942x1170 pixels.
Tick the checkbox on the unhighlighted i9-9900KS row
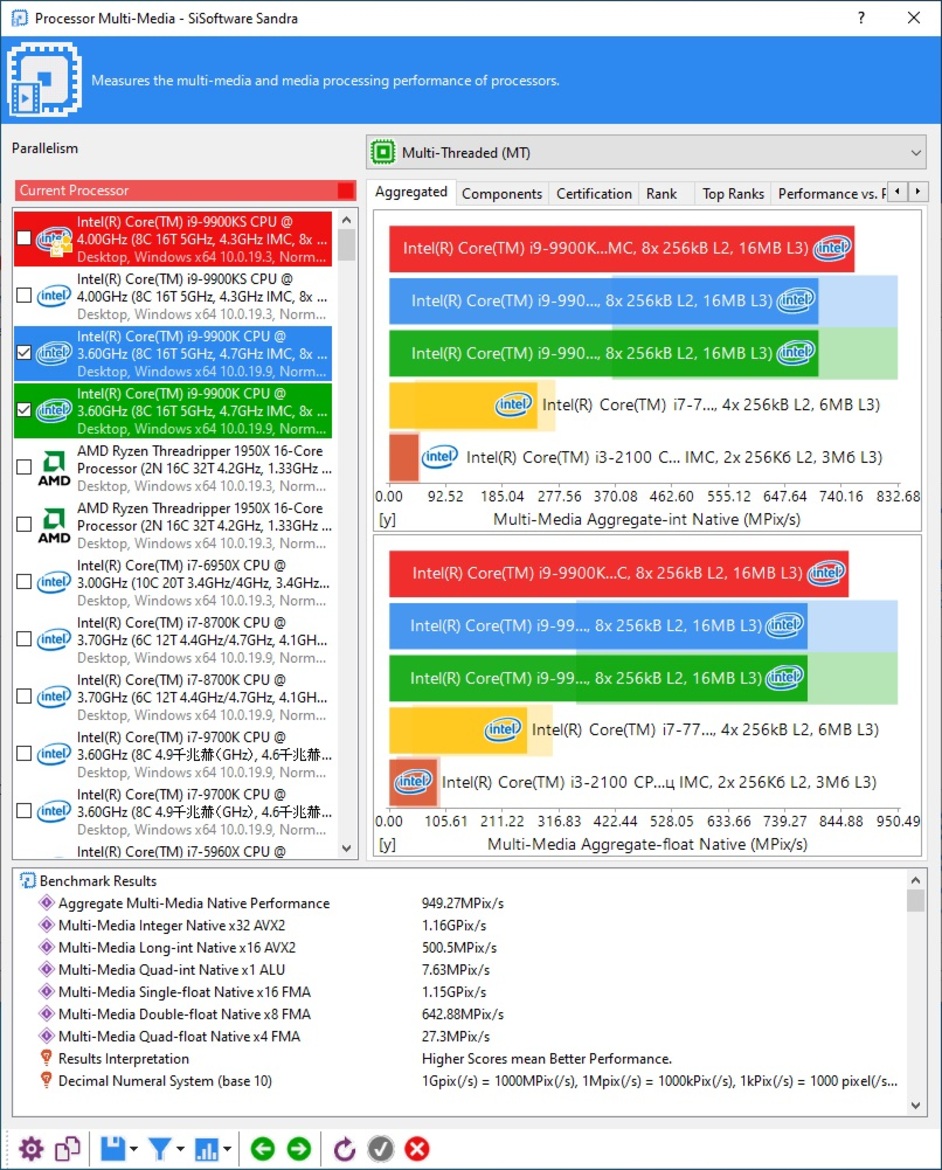pyautogui.click(x=24, y=295)
